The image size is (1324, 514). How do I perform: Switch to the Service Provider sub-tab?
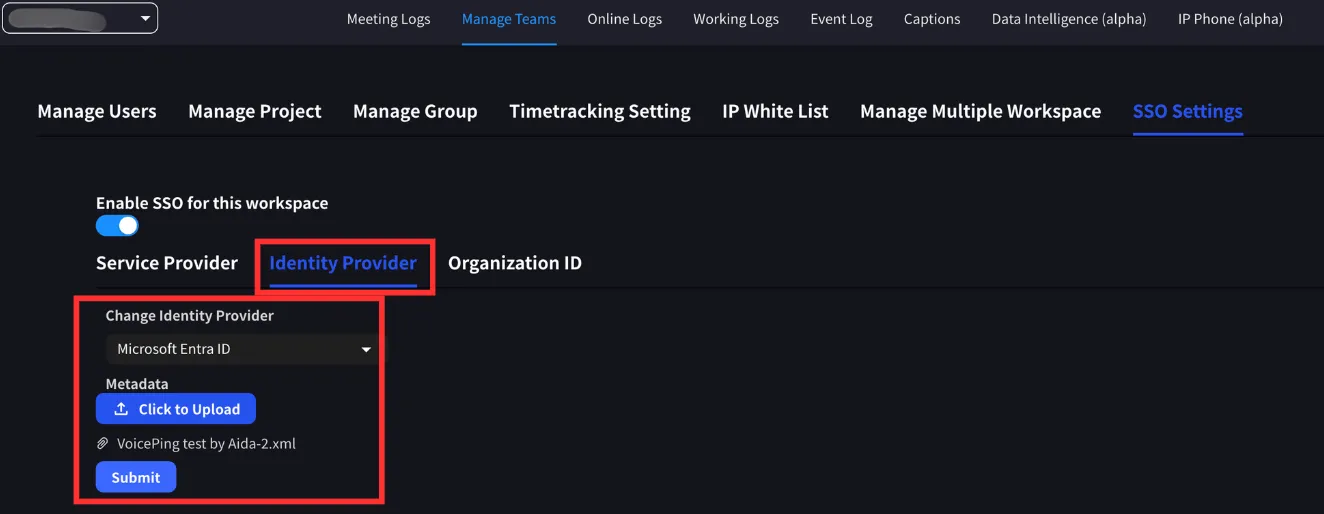tap(167, 263)
